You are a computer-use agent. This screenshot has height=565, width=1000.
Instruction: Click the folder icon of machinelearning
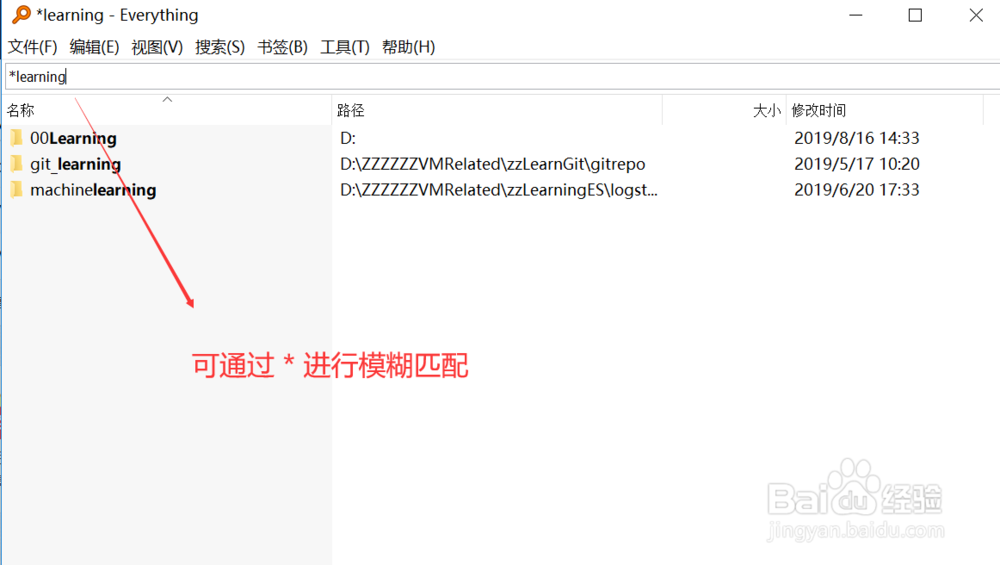[x=17, y=189]
